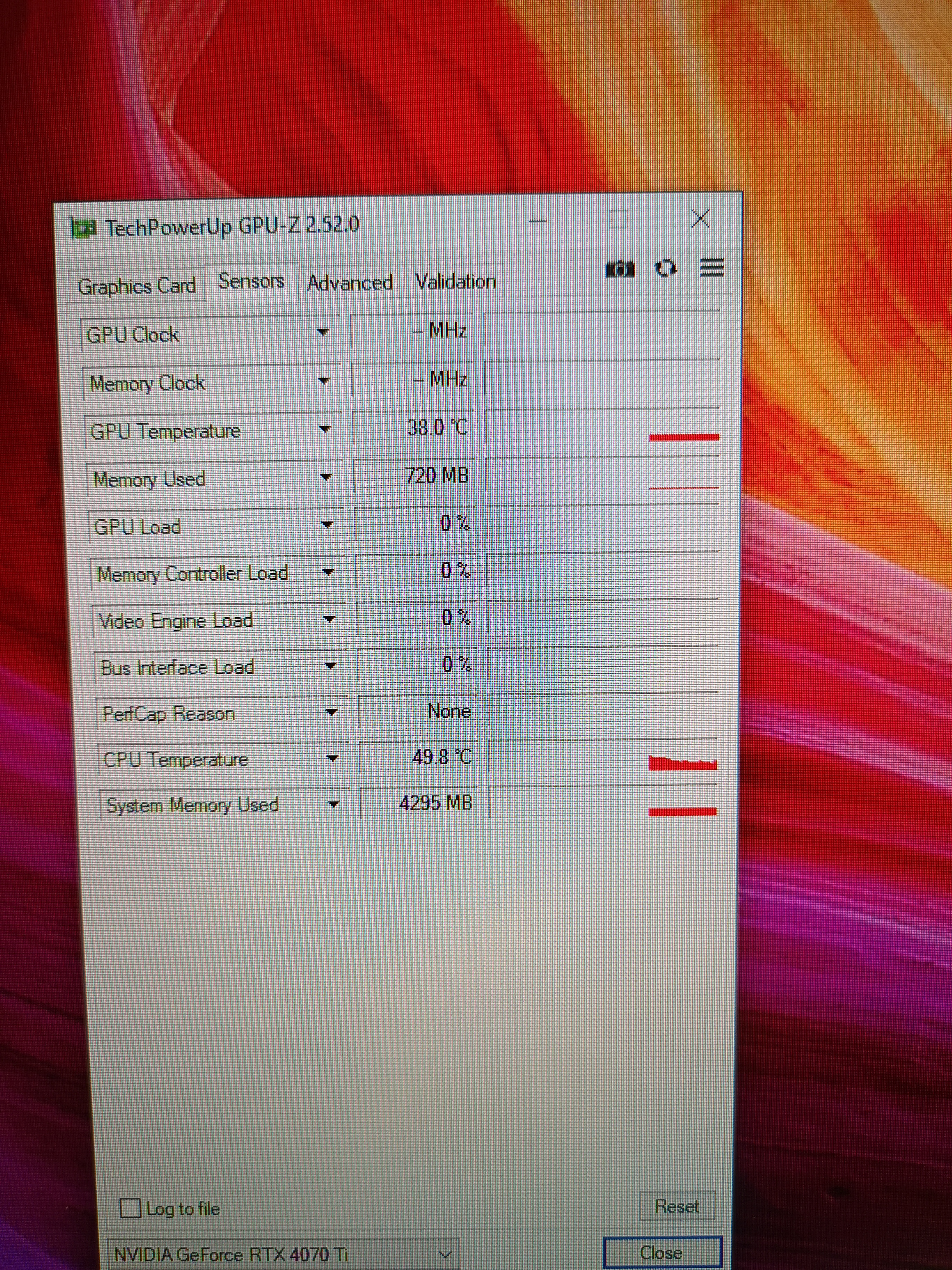Screen dimensions: 952x1270
Task: Open the Validation tab
Action: [455, 281]
